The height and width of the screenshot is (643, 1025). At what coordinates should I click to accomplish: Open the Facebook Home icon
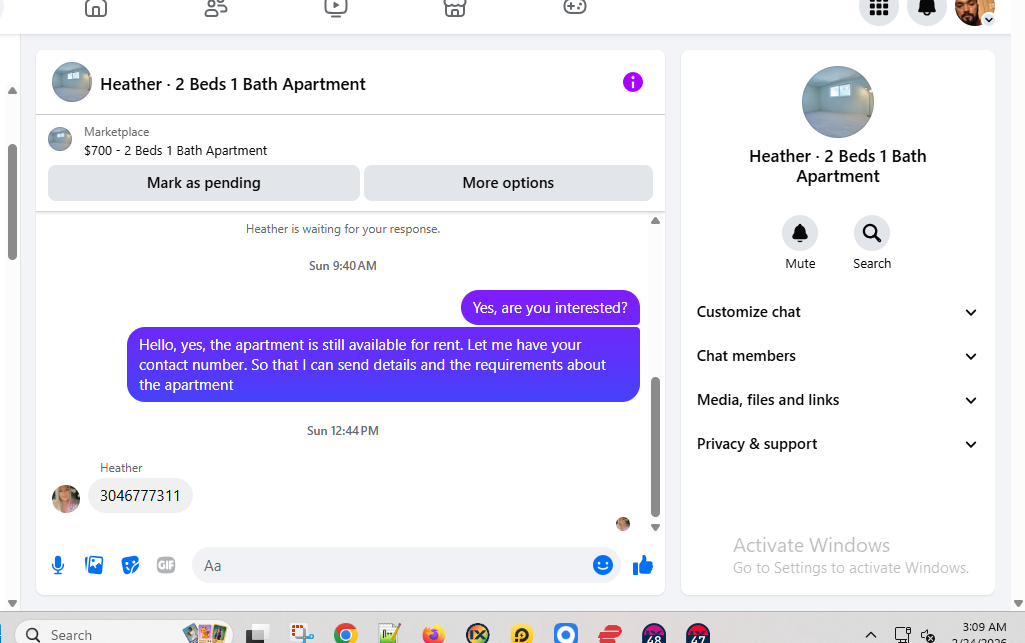96,8
